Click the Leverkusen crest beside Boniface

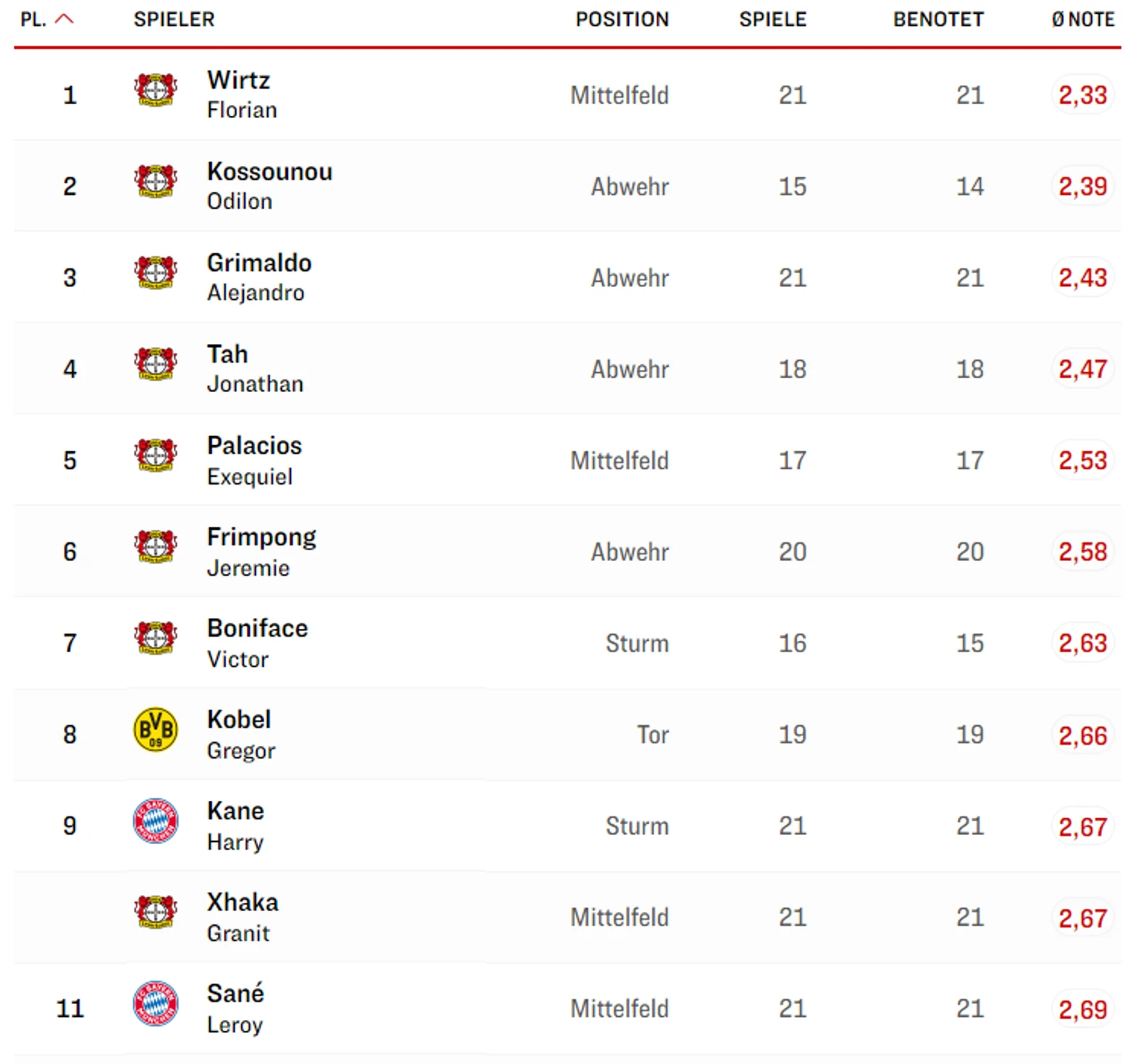[x=155, y=638]
